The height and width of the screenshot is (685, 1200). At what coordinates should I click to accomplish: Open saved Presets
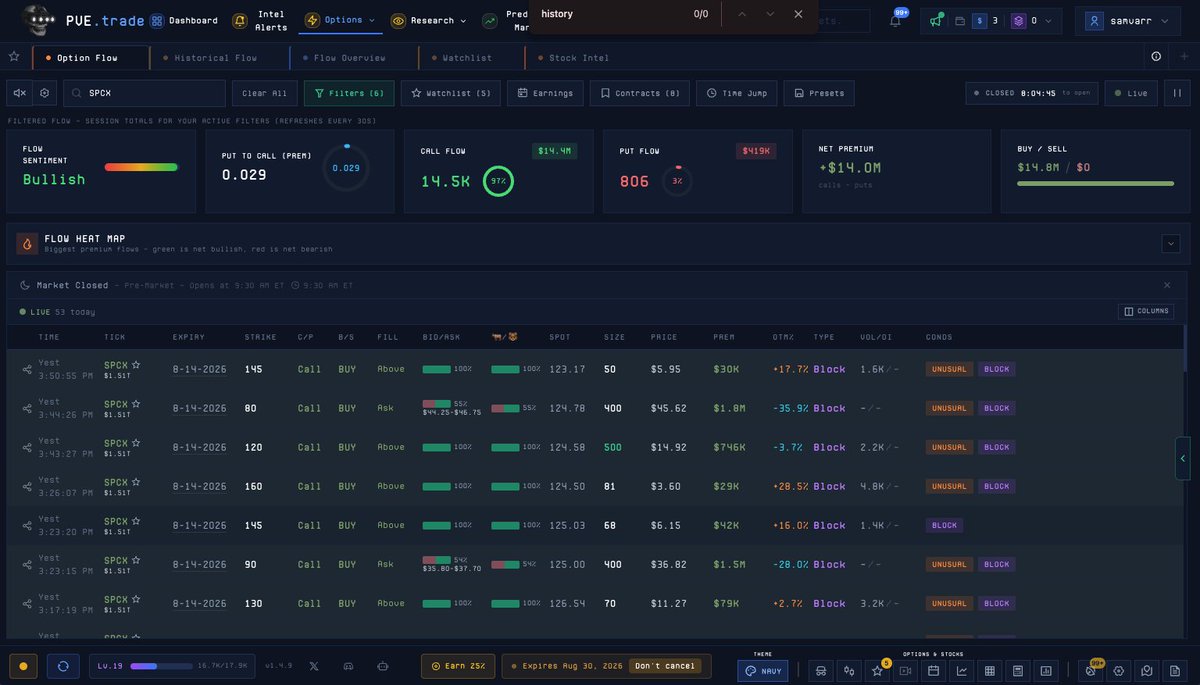[819, 93]
